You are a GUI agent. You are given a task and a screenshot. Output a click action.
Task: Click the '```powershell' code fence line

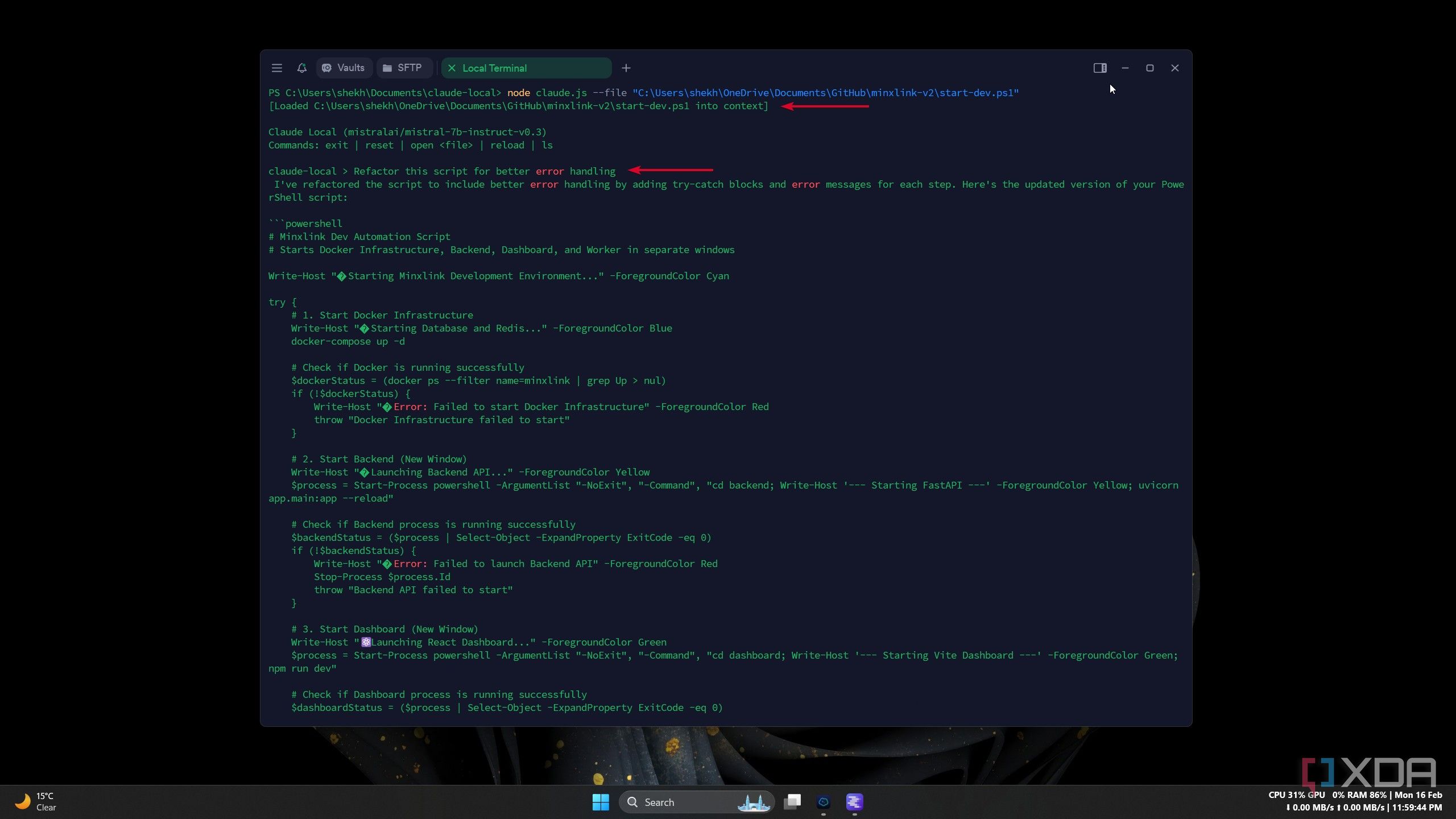coord(305,224)
